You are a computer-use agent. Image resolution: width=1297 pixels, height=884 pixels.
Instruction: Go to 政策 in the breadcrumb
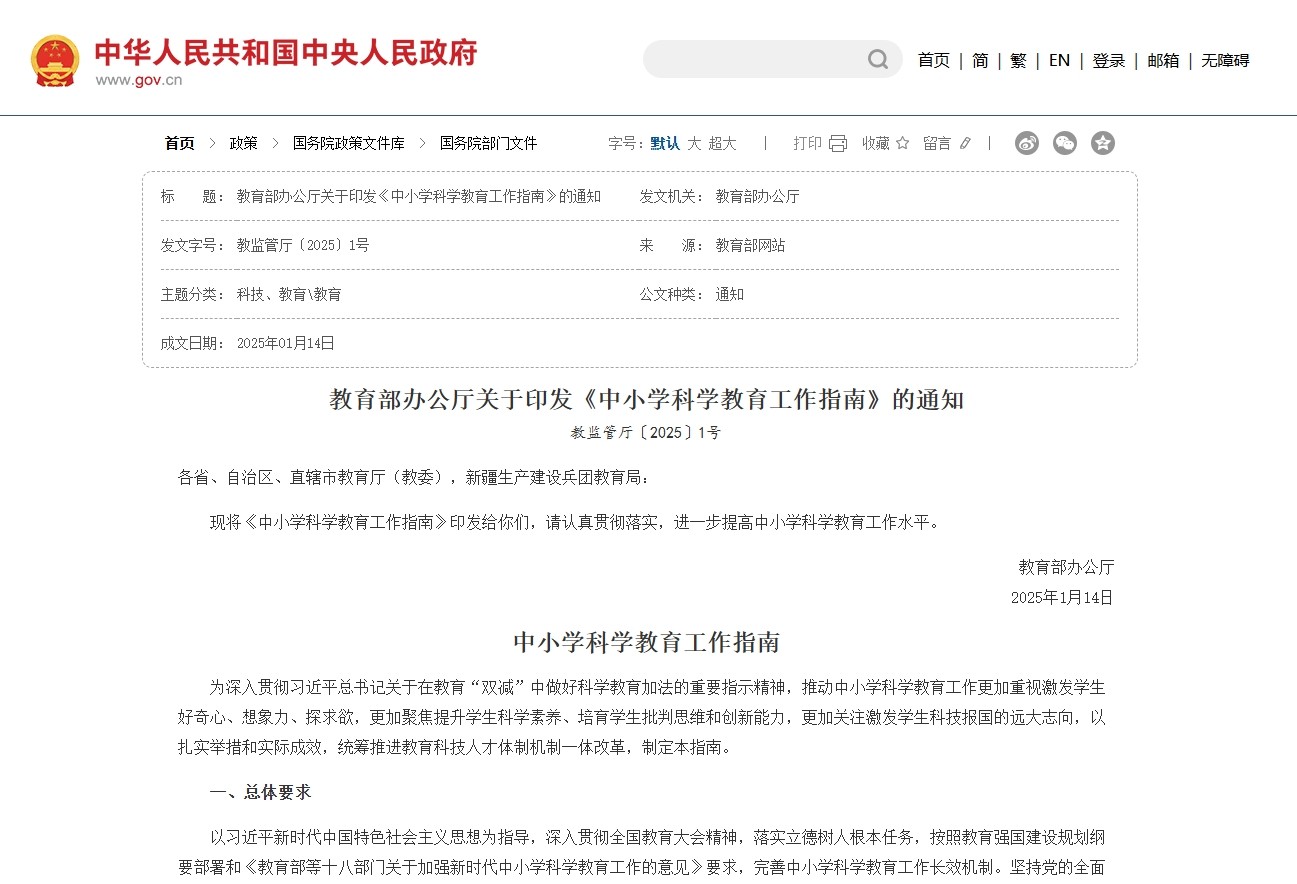pyautogui.click(x=243, y=143)
